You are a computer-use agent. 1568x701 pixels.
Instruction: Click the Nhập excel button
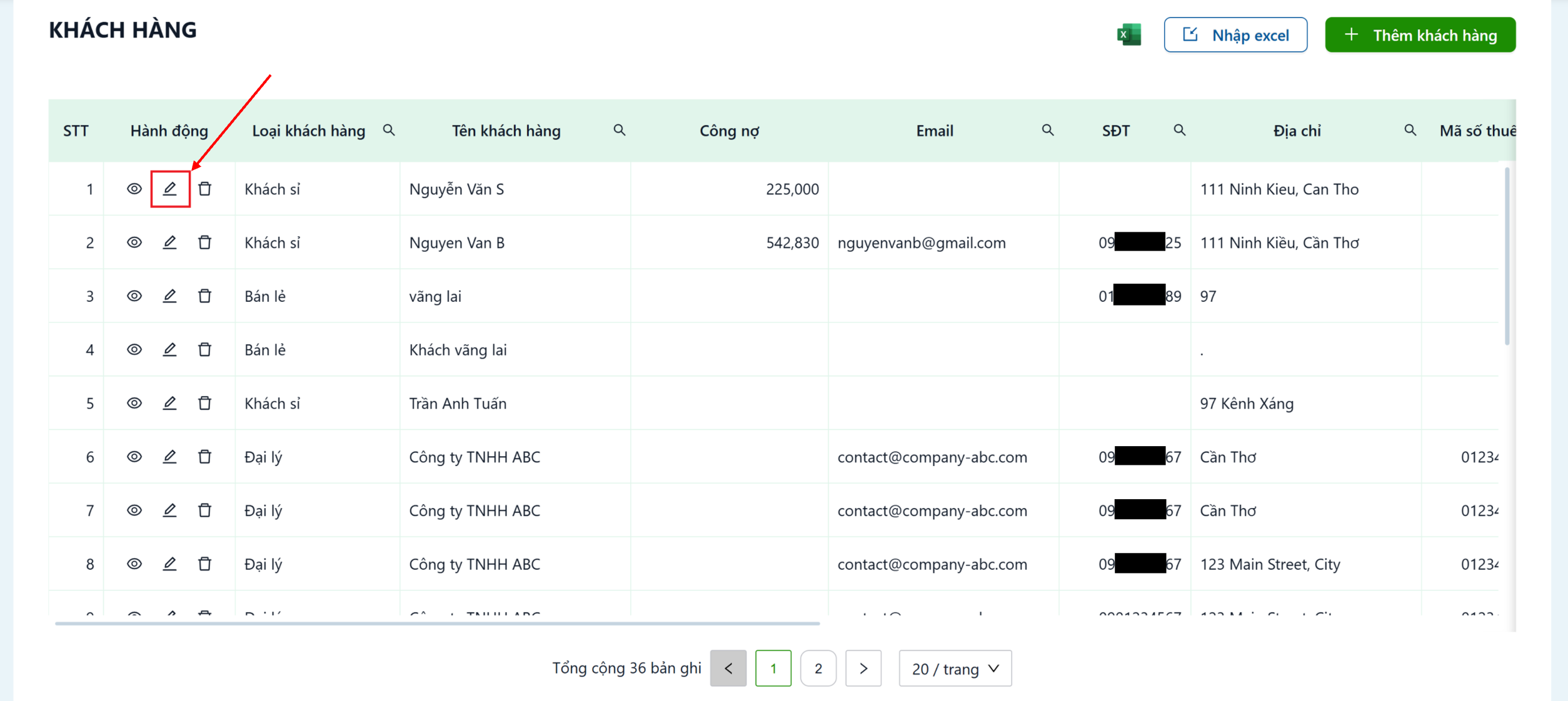pyautogui.click(x=1235, y=35)
